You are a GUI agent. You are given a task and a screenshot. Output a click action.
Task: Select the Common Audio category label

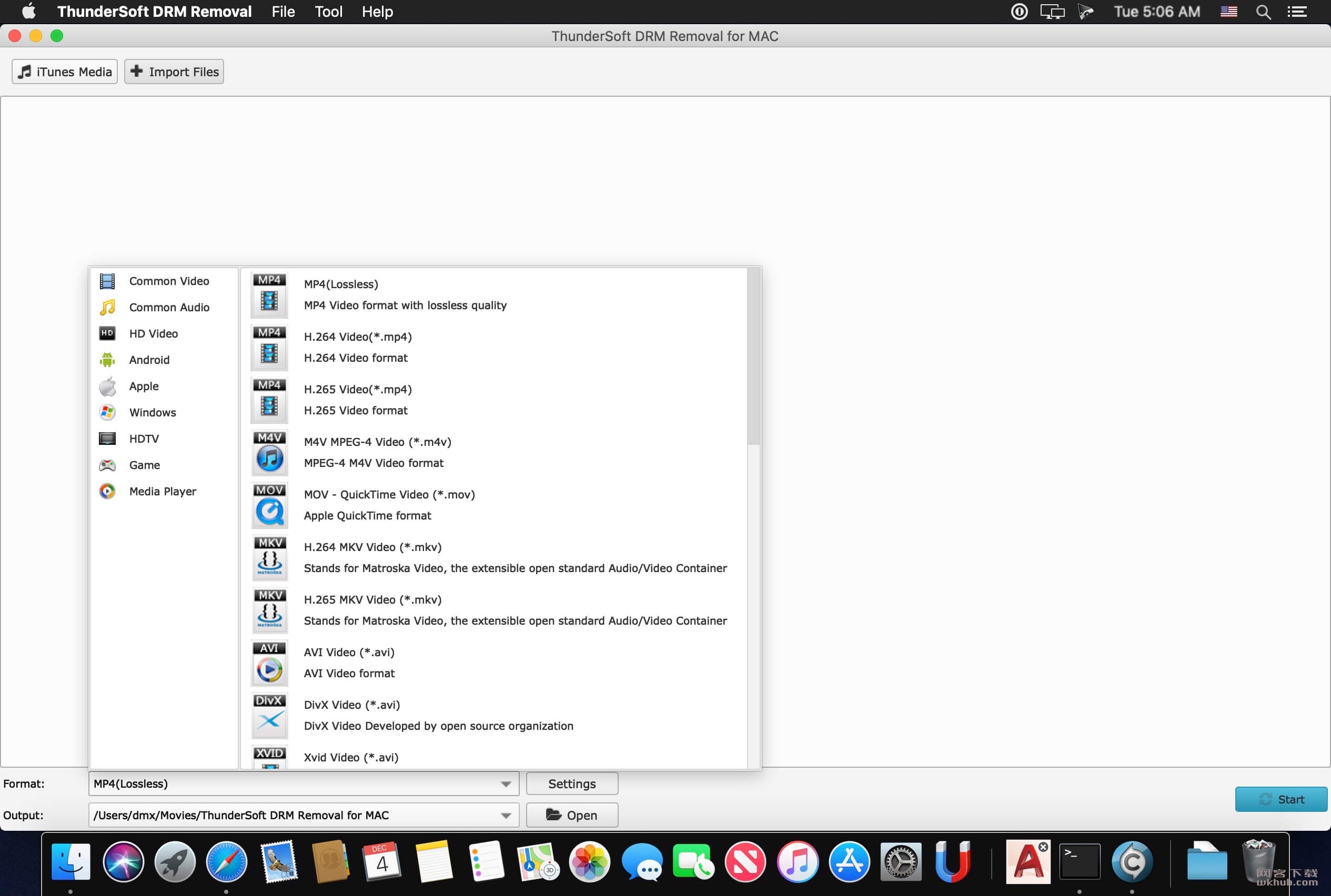169,308
